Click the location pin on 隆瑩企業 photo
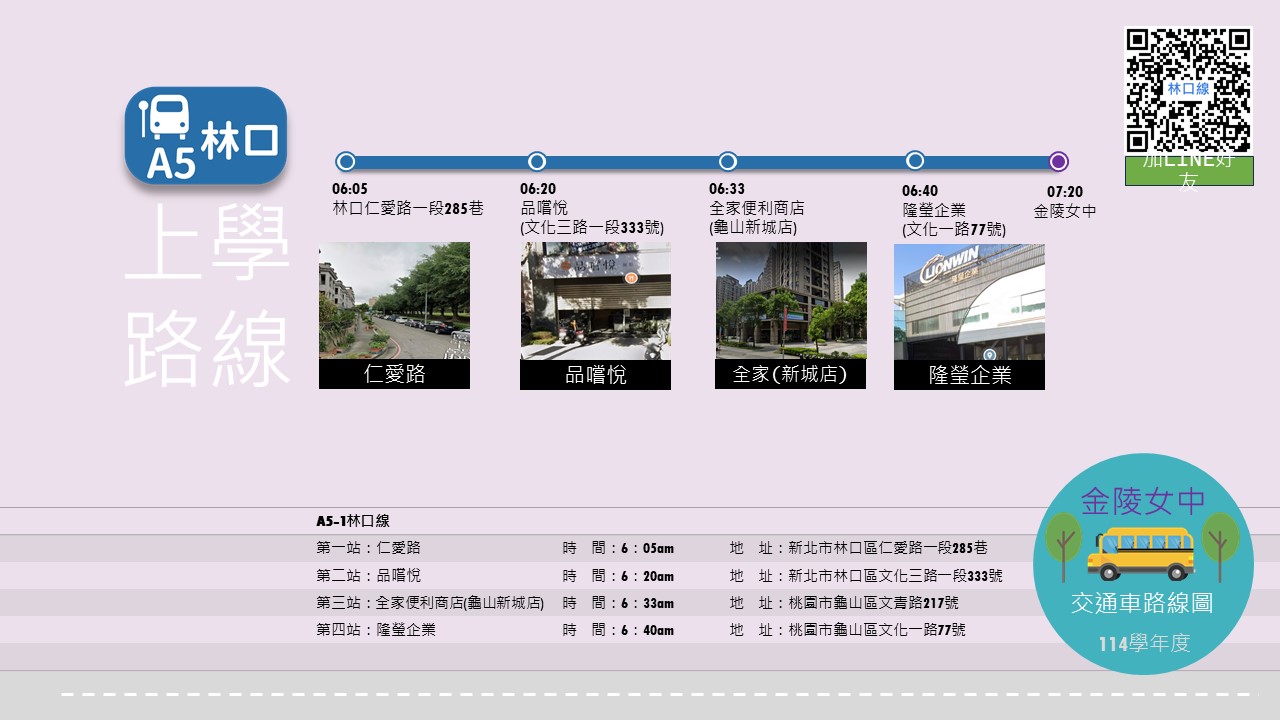The image size is (1280, 720). (x=991, y=352)
